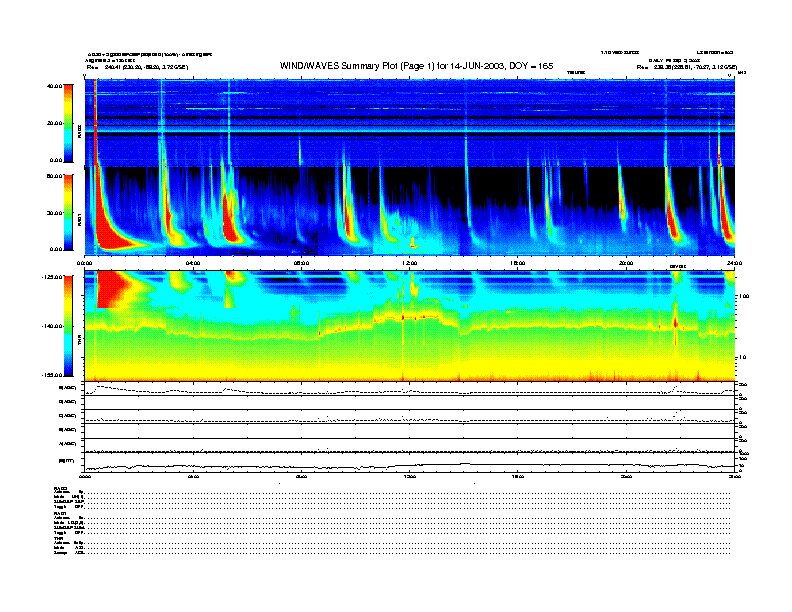Click the 16:00 label under the RAD1 spectrogram

pyautogui.click(x=517, y=263)
